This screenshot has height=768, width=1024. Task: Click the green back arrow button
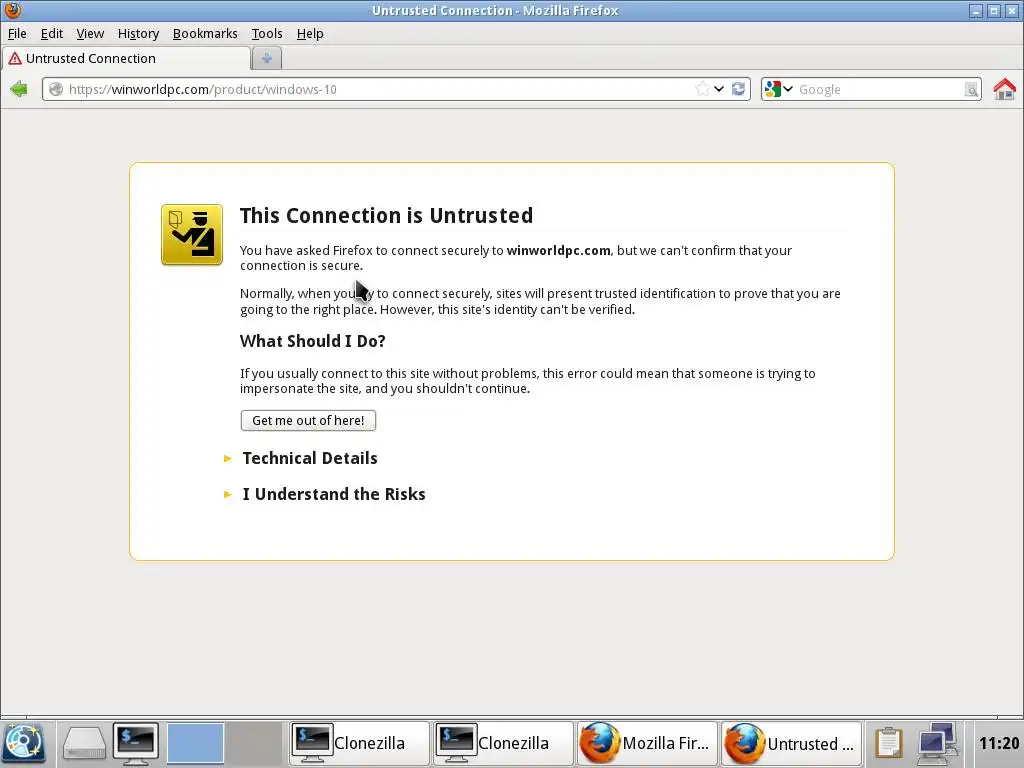[19, 89]
